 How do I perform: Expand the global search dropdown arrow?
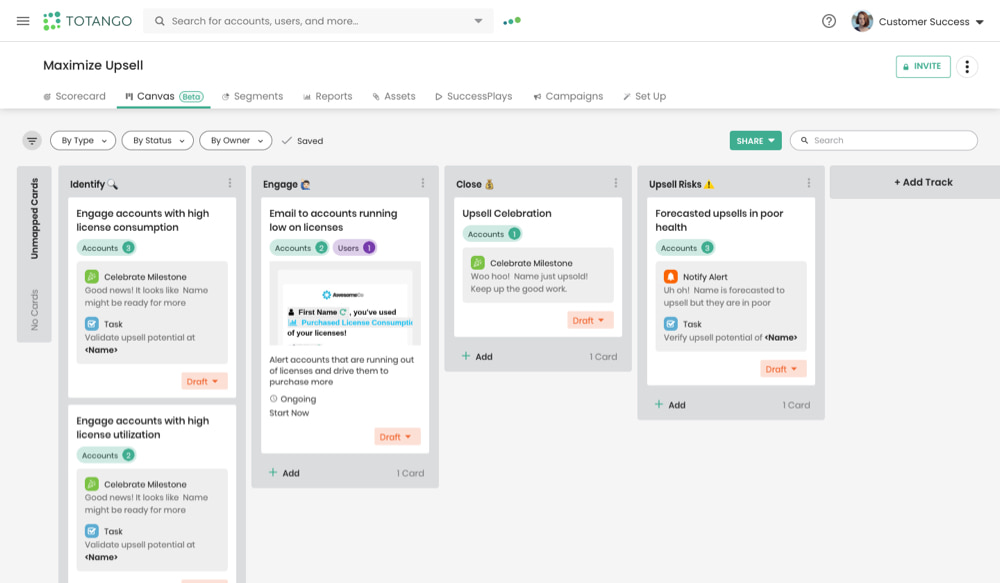(x=478, y=21)
